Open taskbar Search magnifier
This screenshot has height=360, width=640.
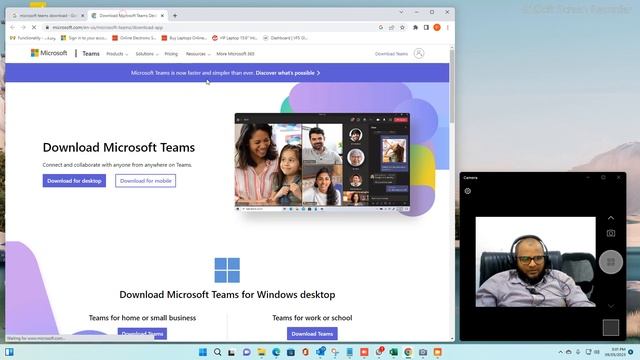(x=218, y=352)
